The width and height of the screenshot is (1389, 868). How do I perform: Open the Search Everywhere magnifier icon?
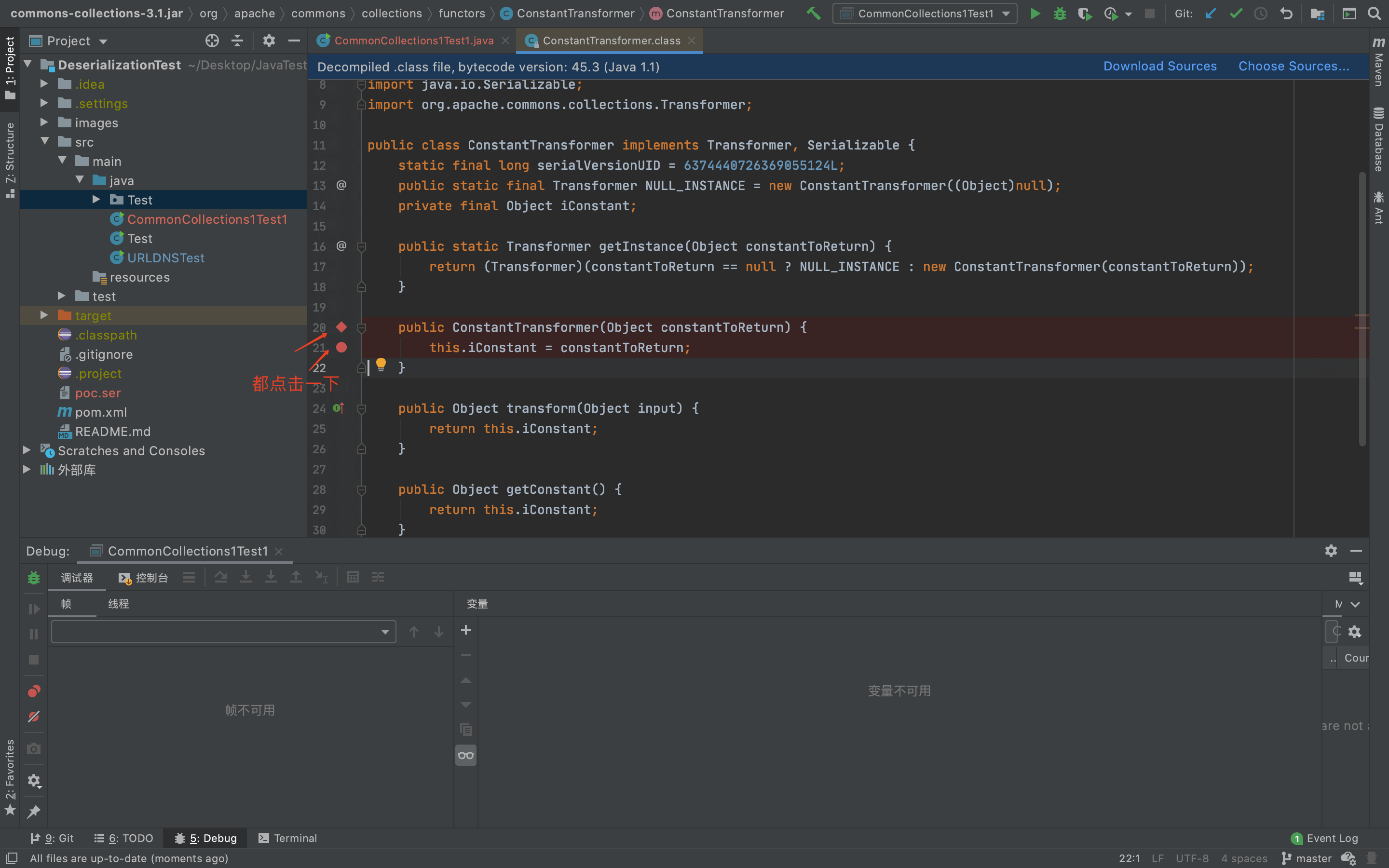coord(1374,14)
